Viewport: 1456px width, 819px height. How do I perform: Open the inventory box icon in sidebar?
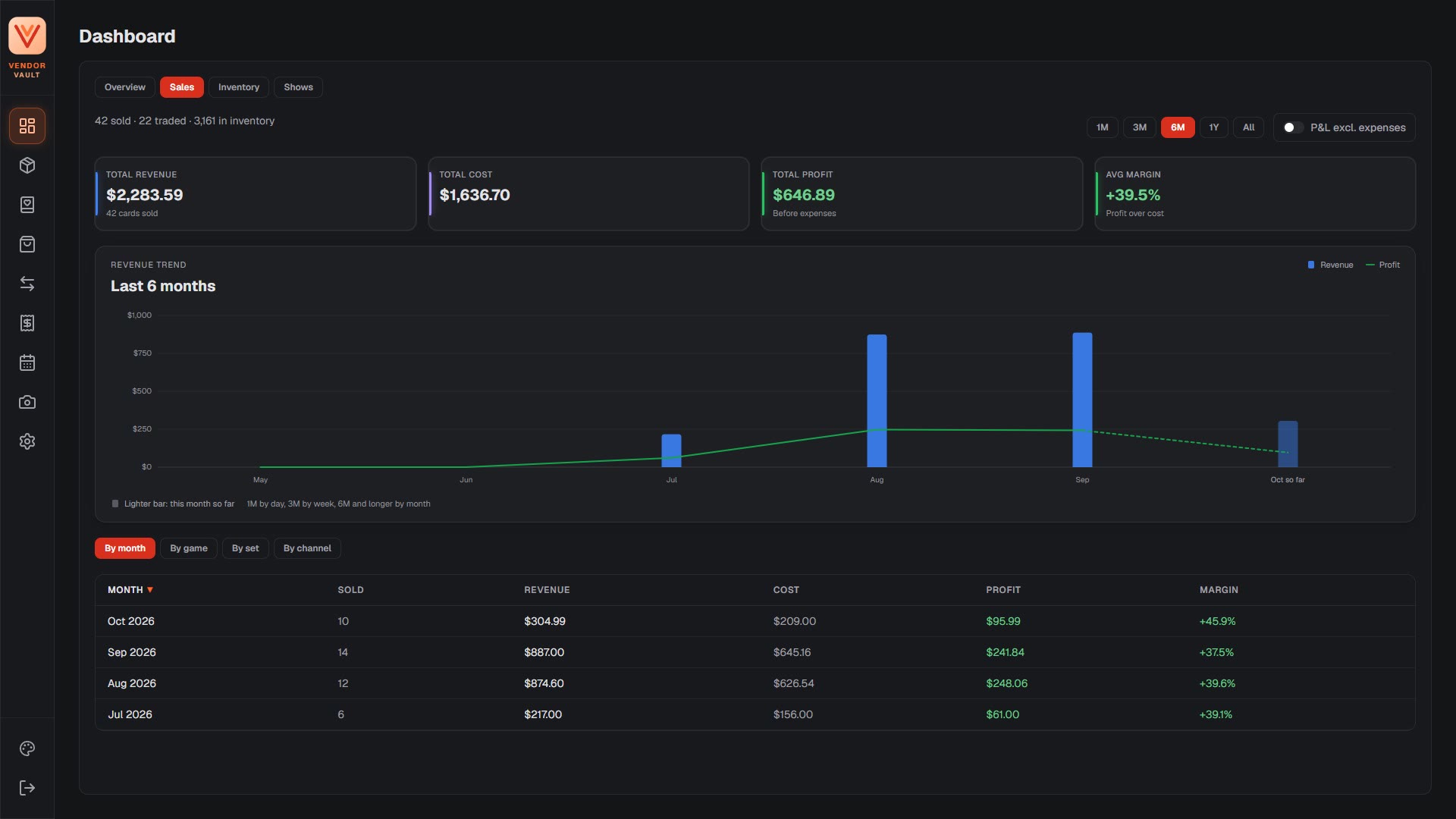(27, 165)
